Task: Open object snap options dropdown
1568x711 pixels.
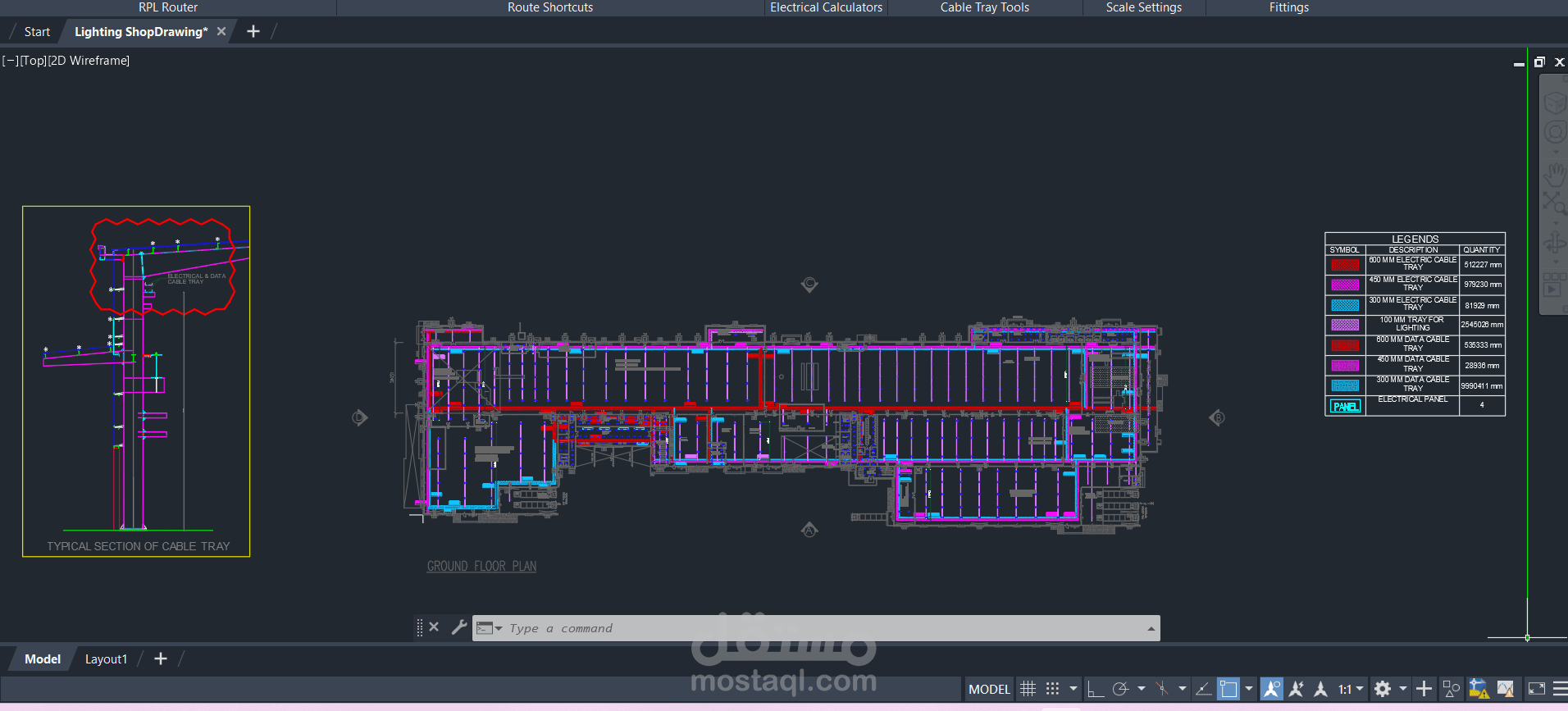Action: (1249, 689)
